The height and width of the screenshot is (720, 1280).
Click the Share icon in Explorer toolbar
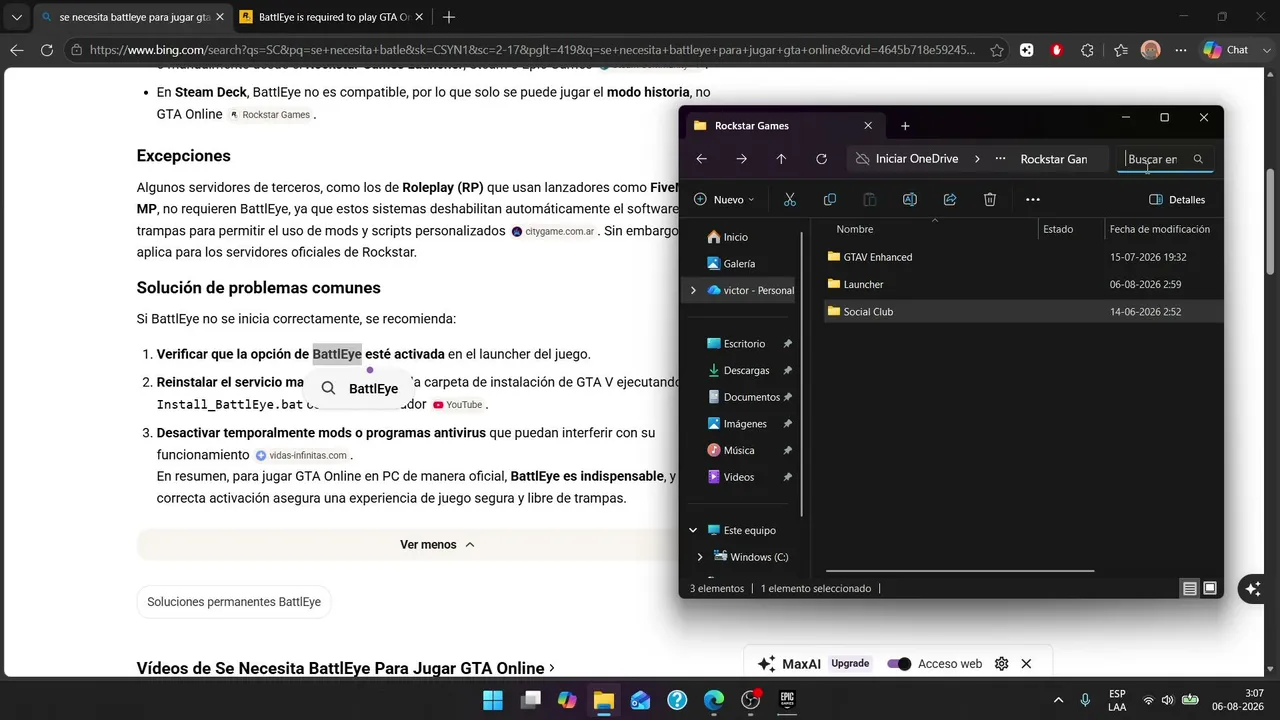coord(950,200)
